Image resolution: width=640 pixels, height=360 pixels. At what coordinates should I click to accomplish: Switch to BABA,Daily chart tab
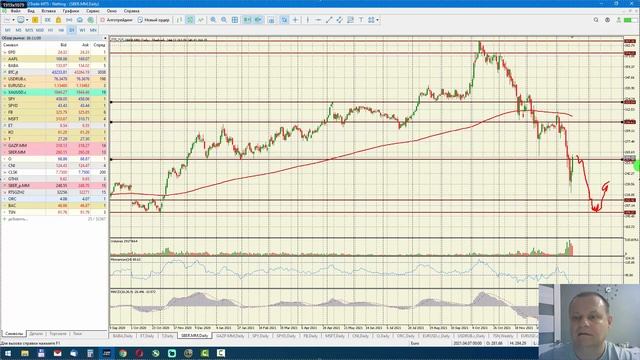pyautogui.click(x=122, y=336)
